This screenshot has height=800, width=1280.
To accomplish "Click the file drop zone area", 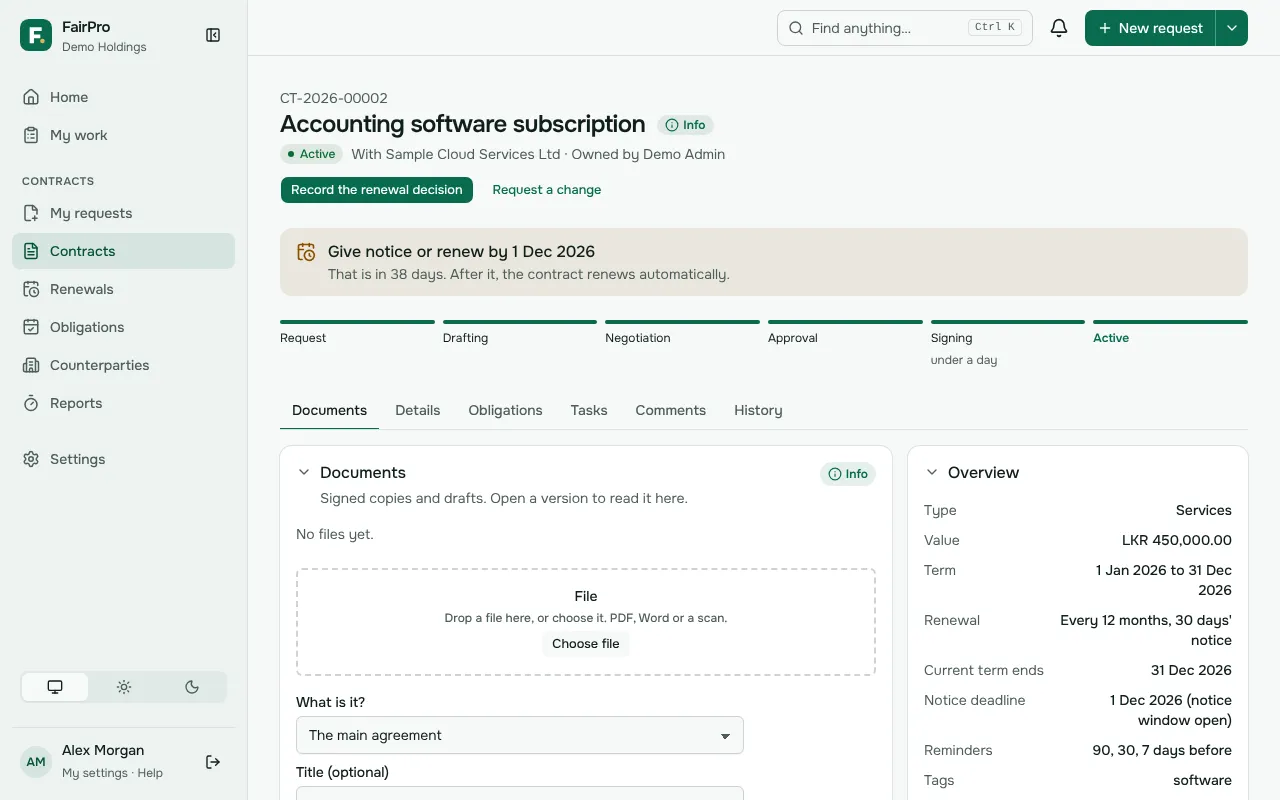I will click(586, 622).
